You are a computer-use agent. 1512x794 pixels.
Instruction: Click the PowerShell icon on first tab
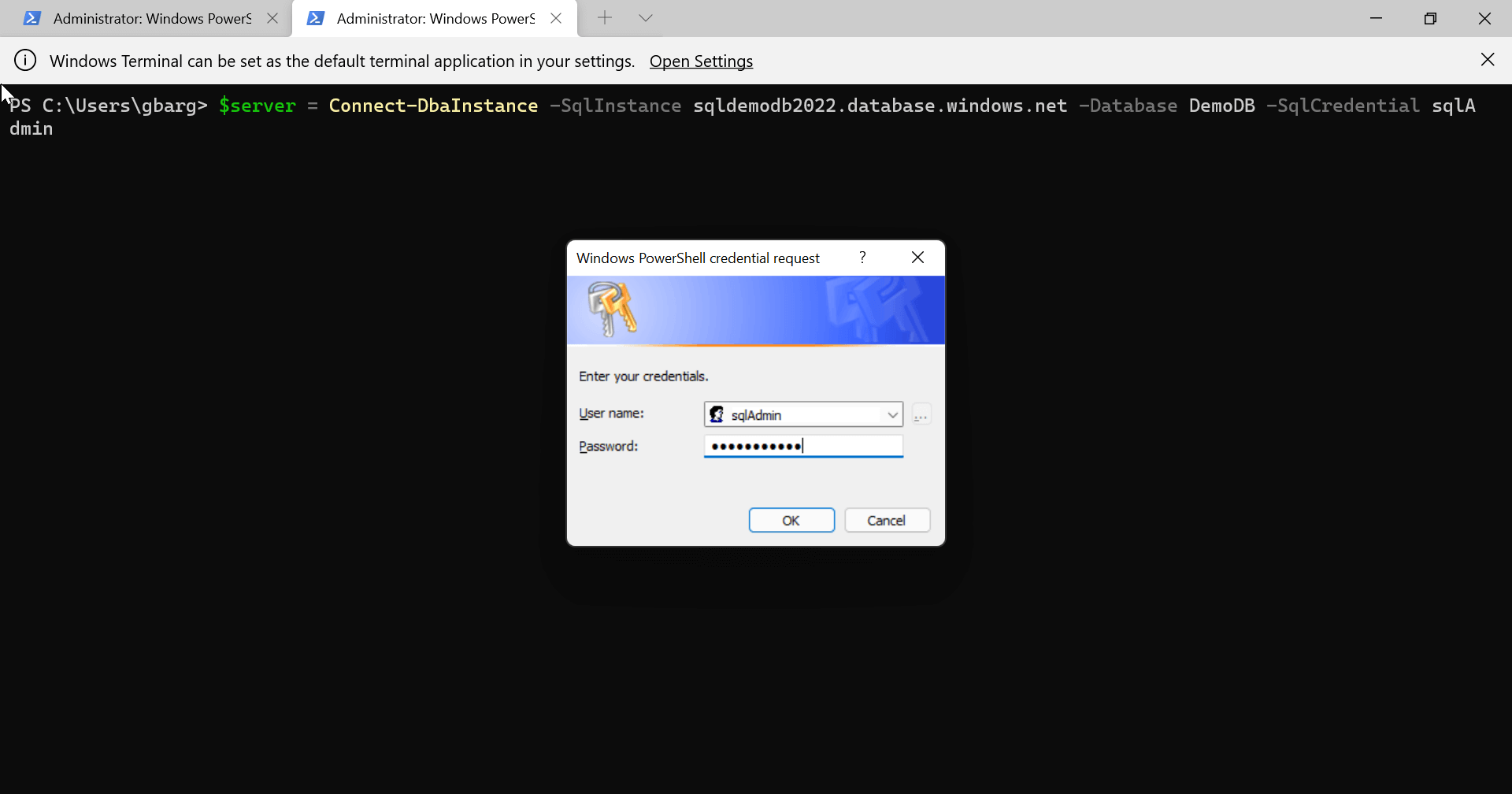(32, 18)
